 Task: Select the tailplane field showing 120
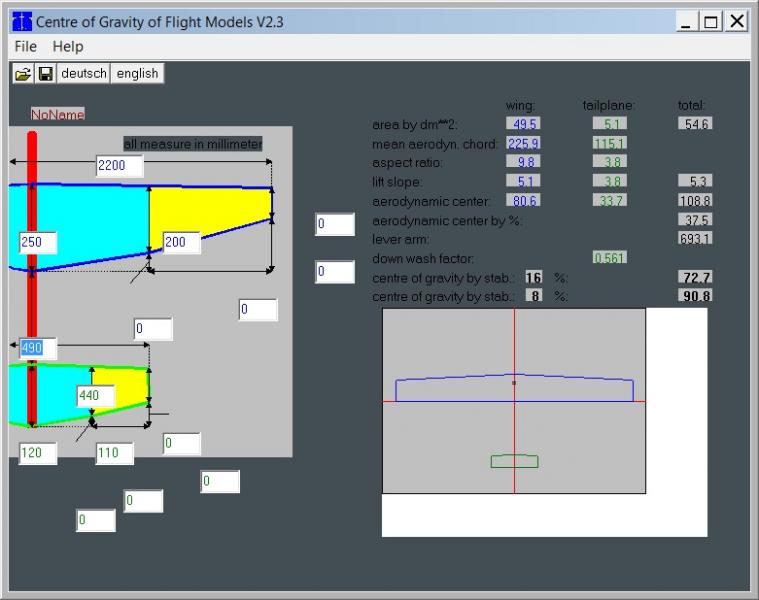click(38, 453)
